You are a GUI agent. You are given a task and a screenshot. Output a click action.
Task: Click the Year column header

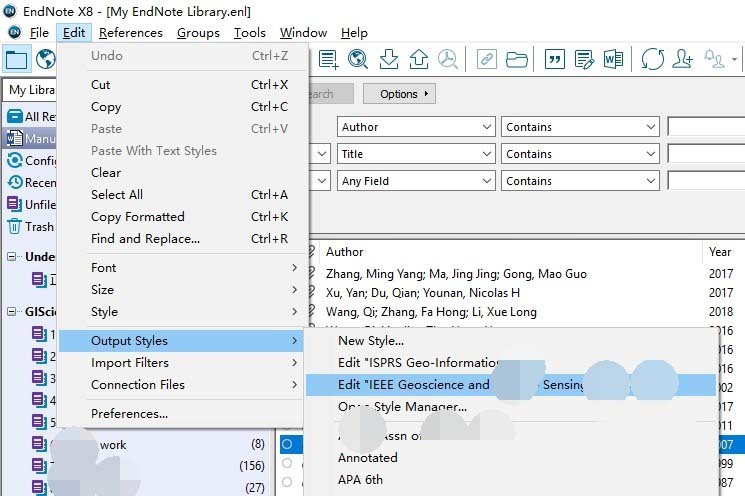[720, 252]
